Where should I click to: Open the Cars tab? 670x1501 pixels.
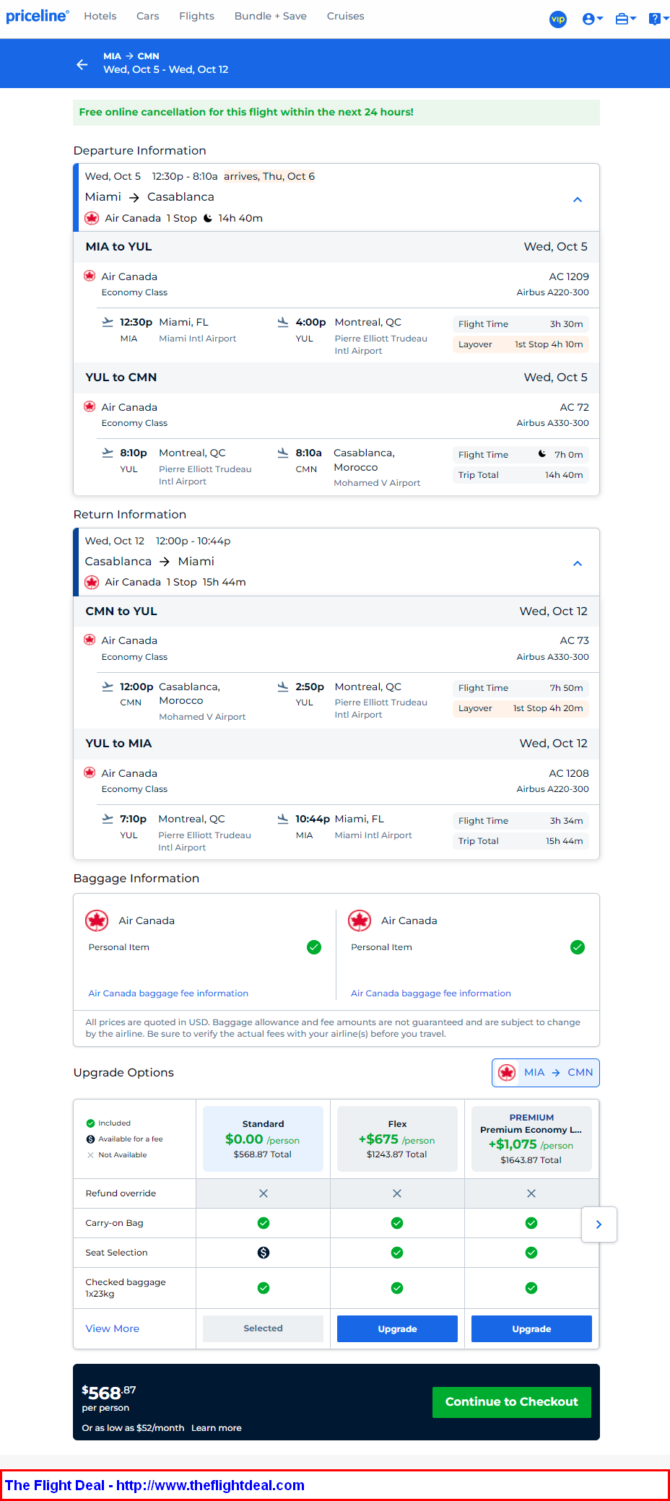click(148, 16)
